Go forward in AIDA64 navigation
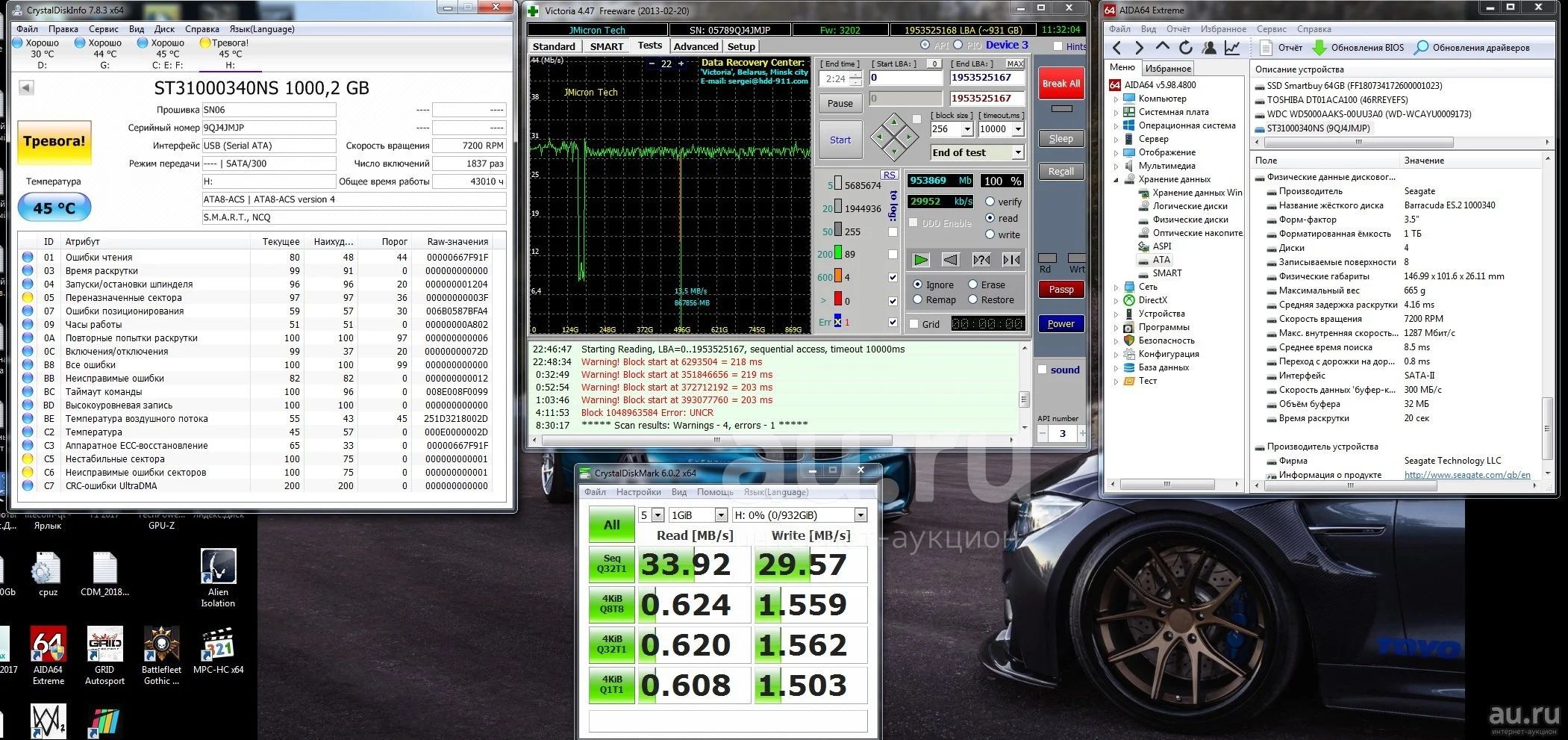 pyautogui.click(x=1139, y=48)
